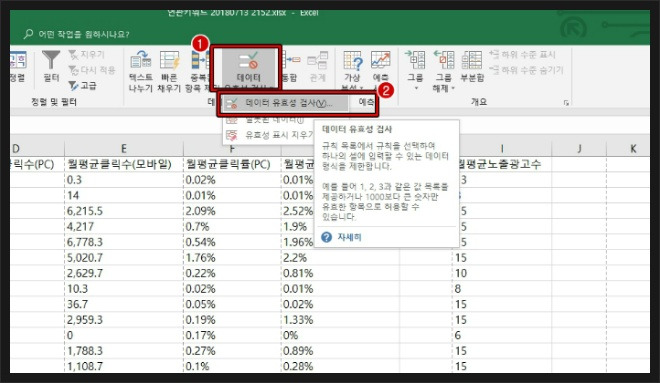Screen dimensions: 660x383
Task: Click cell with value 0.19%
Action: [x=232, y=320]
